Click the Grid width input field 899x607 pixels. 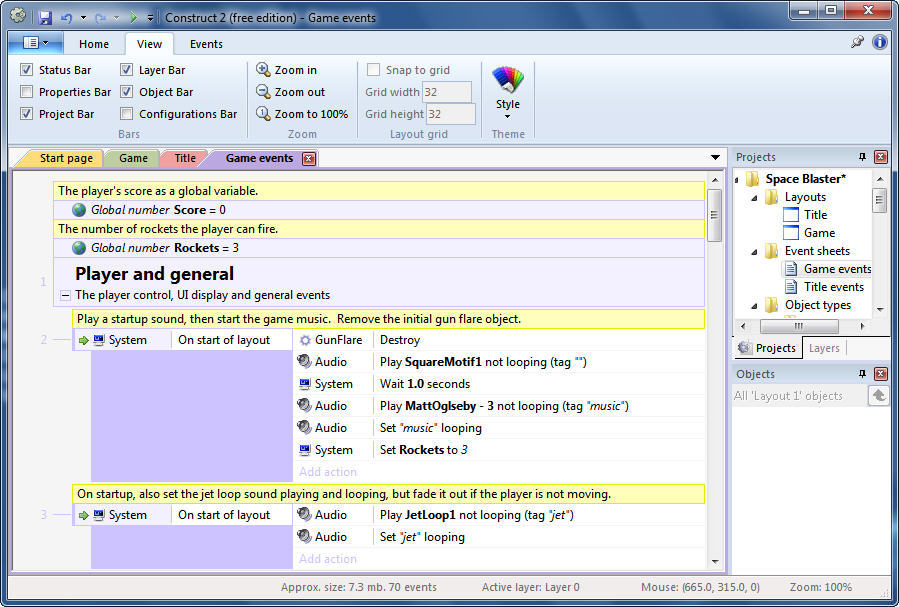(x=447, y=92)
